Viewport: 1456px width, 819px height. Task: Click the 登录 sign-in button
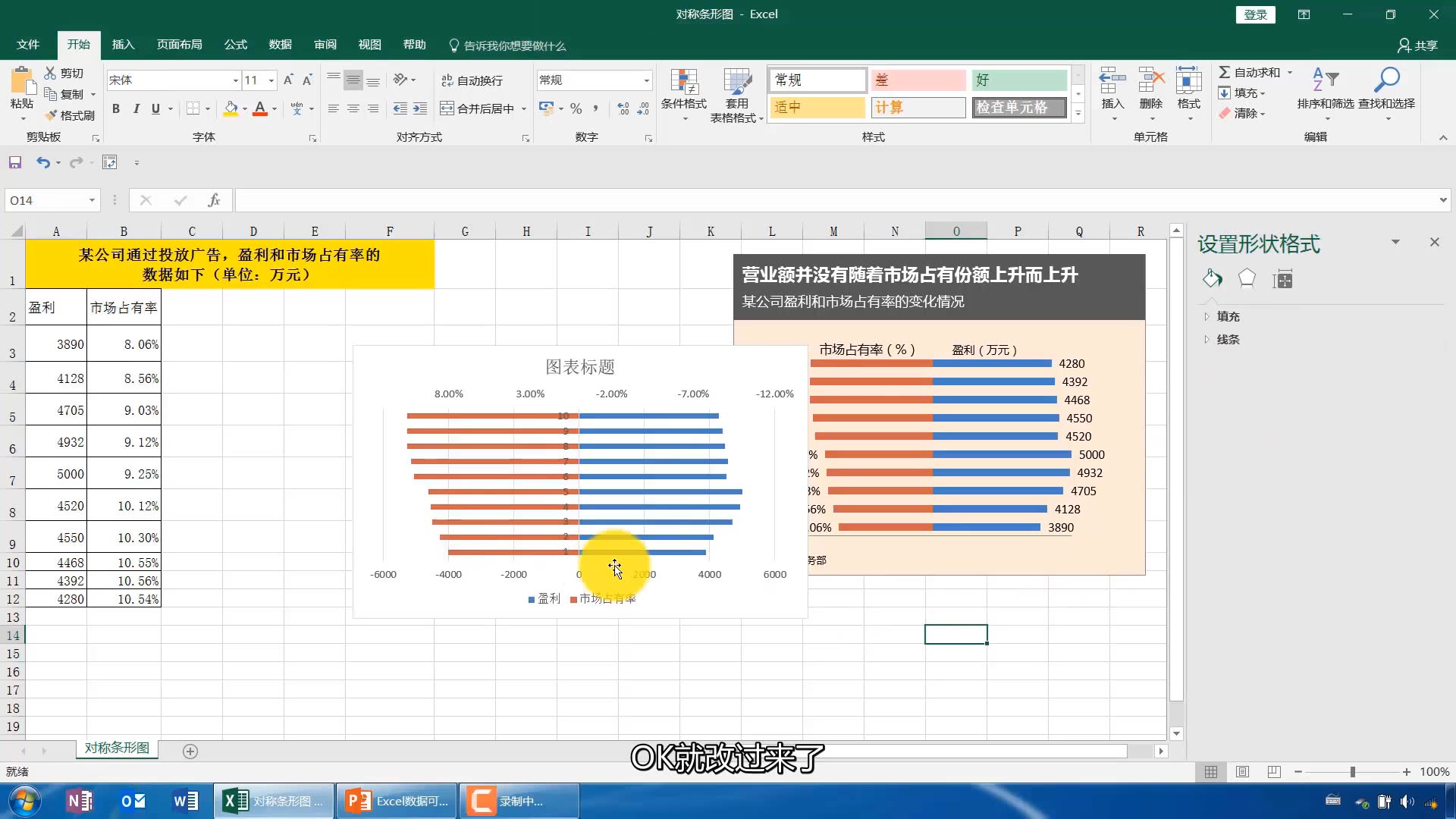click(1255, 14)
